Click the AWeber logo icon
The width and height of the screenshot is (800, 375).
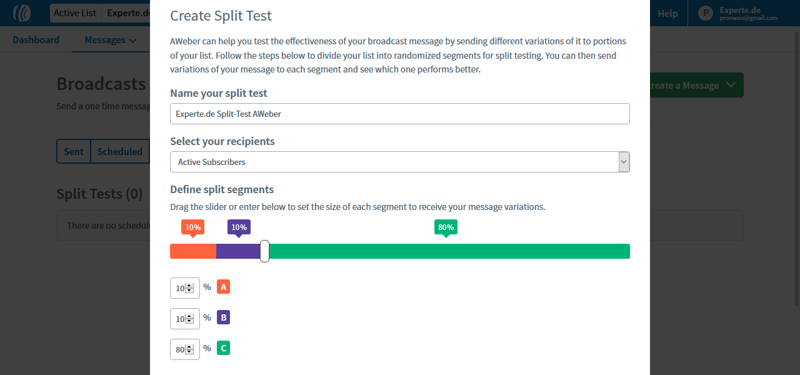22,13
